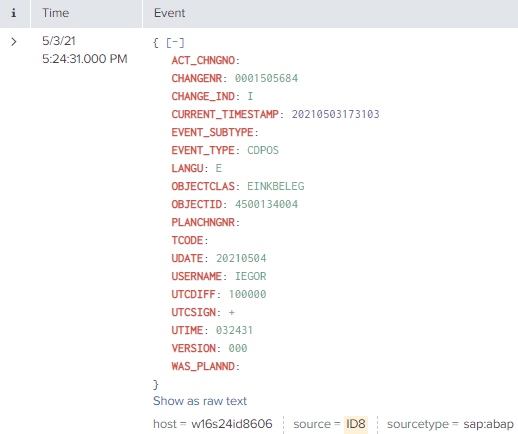Collapse the JSON object with [-] toggle

175,43
